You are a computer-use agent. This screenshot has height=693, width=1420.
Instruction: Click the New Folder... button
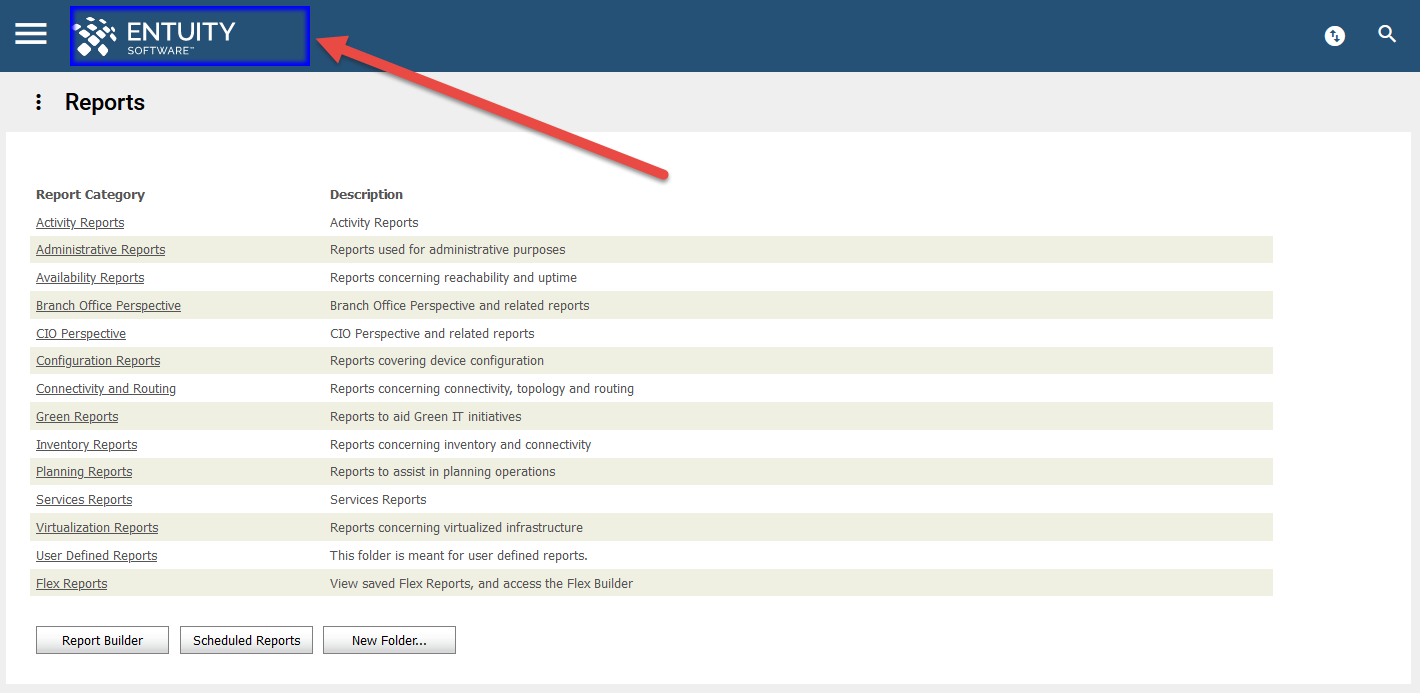click(389, 640)
